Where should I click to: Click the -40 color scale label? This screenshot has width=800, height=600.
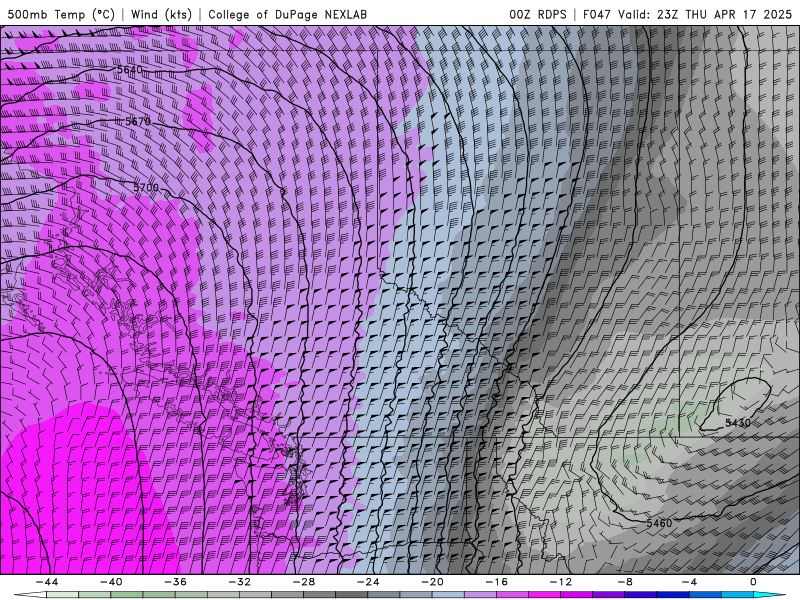point(111,582)
